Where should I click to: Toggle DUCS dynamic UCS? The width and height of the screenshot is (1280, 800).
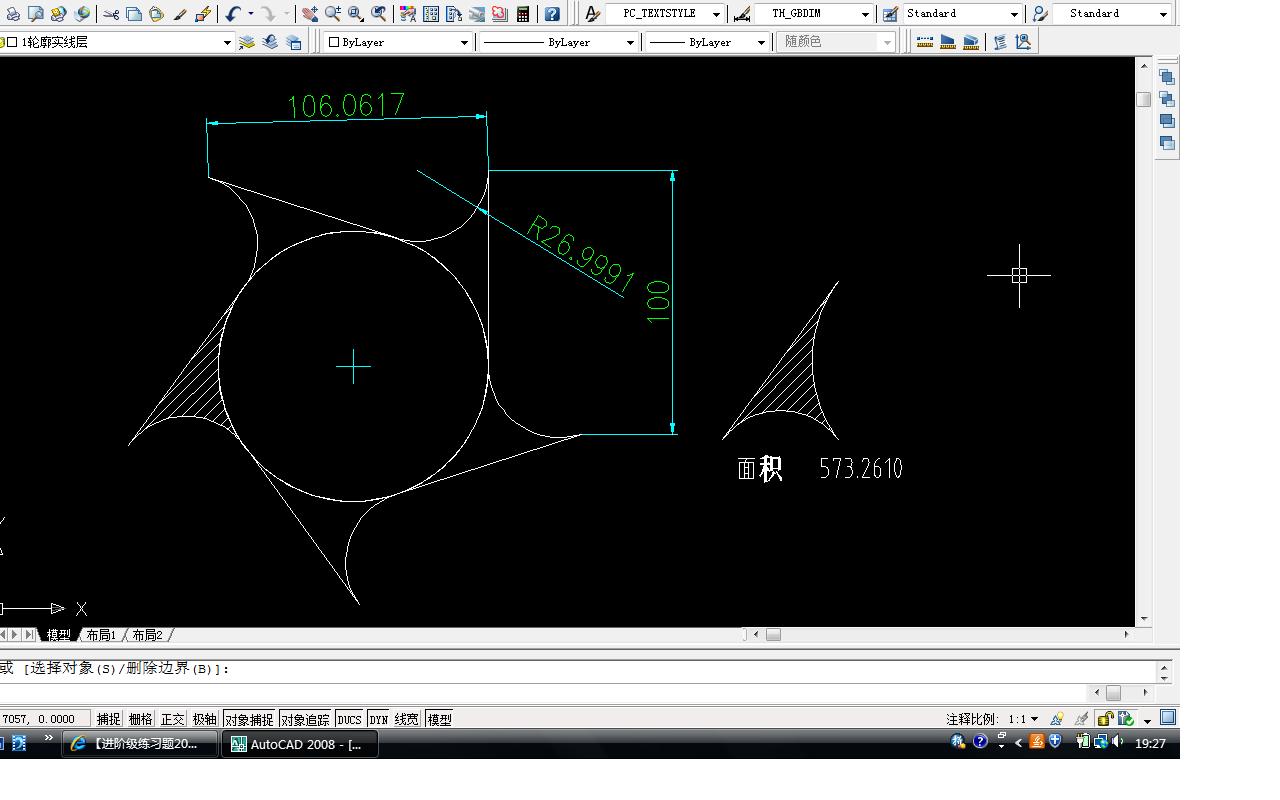click(349, 719)
